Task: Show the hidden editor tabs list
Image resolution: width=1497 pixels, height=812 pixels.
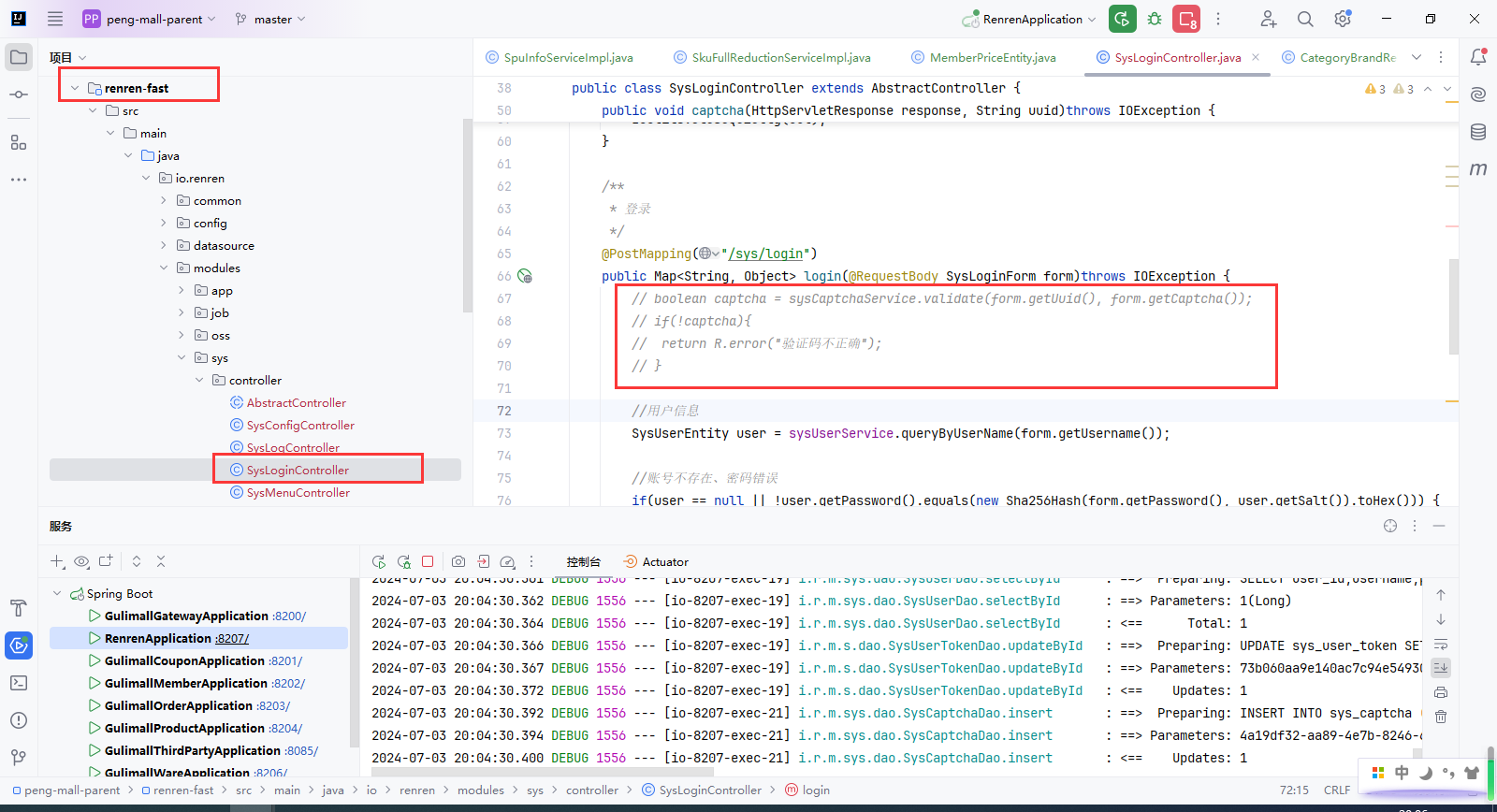Action: pyautogui.click(x=1417, y=57)
